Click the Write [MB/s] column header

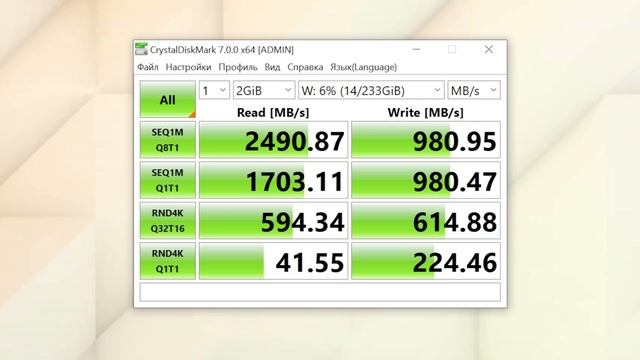426,112
